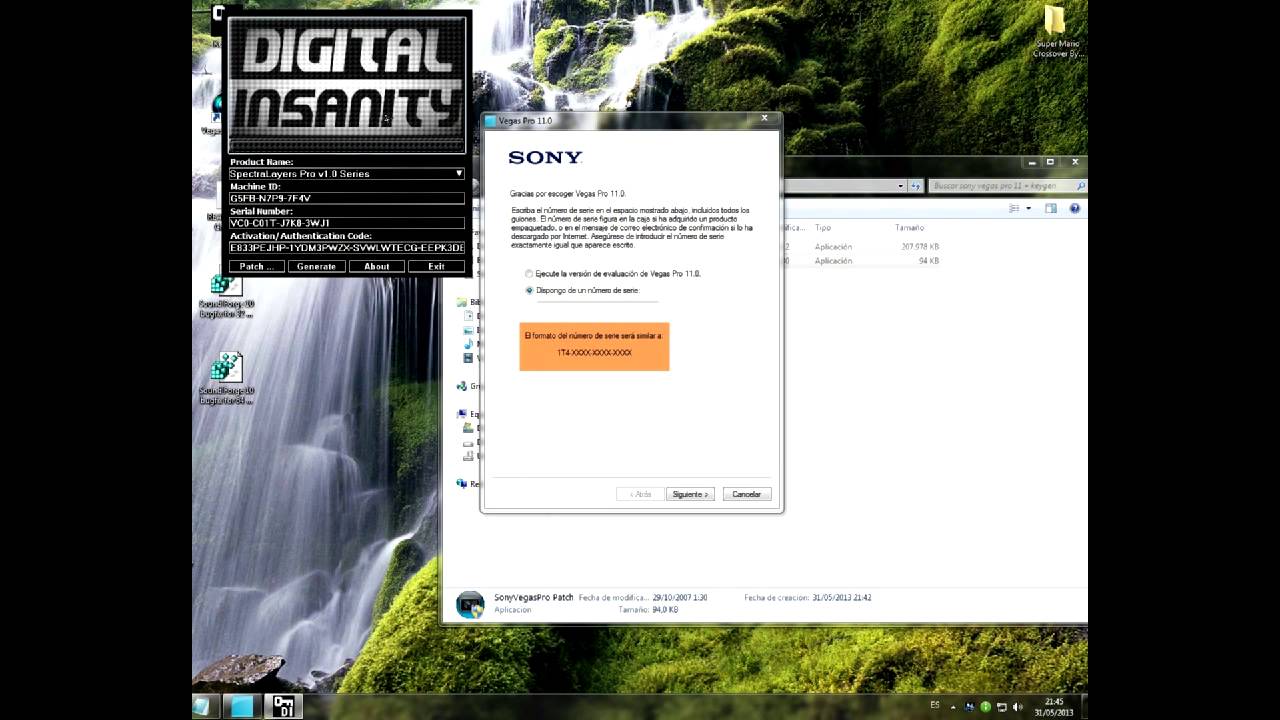Click the blue help icon in Explorer

coord(1075,208)
